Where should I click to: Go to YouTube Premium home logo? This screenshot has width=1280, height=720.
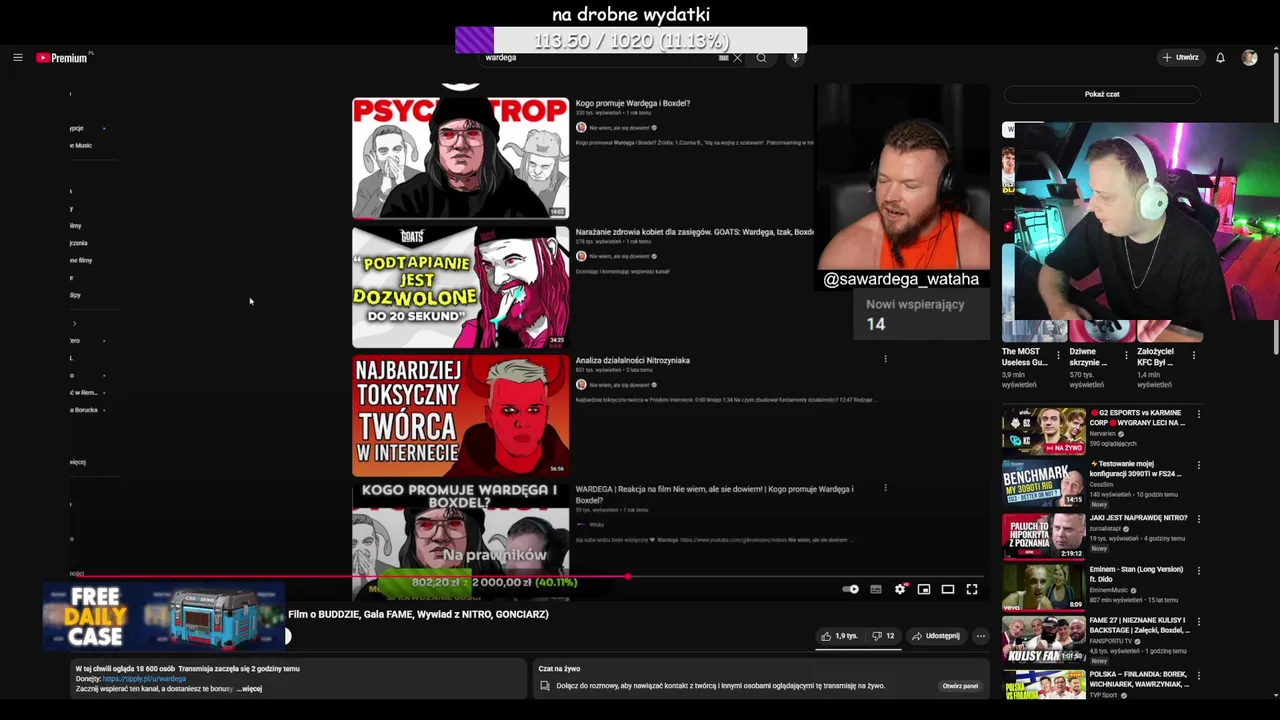tap(64, 57)
